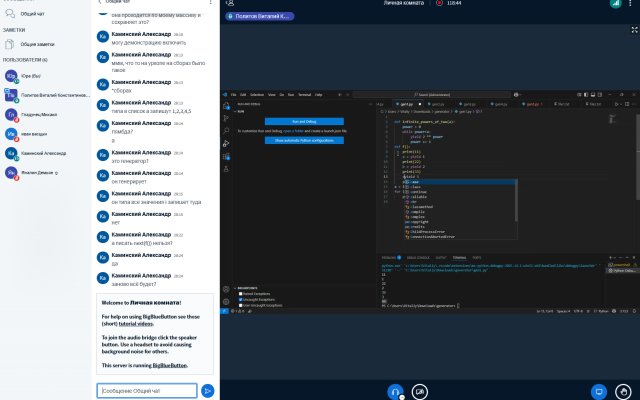Image resolution: width=640 pixels, height=400 pixels.
Task: Open VS Code Manage gear icon
Action: point(226,302)
